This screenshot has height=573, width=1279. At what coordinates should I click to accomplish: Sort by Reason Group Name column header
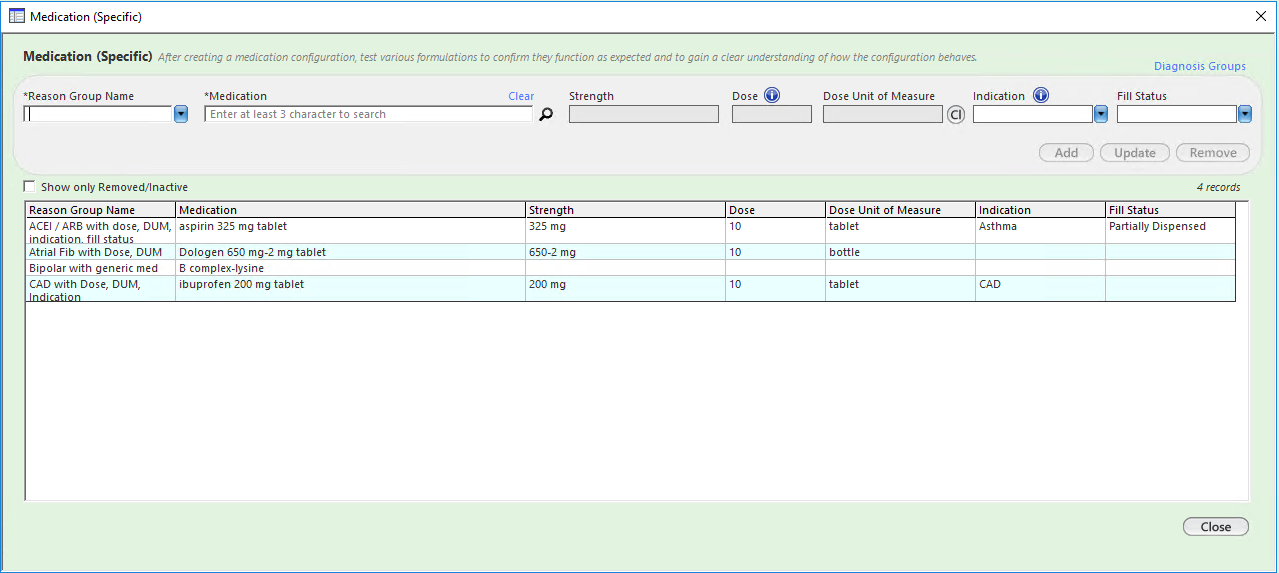(x=100, y=210)
